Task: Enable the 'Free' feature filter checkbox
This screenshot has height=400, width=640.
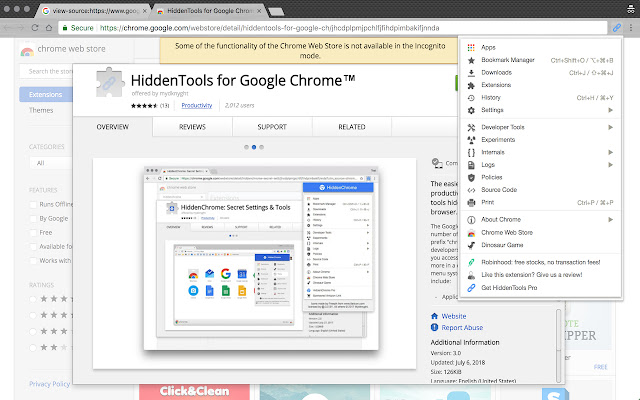Action: [x=35, y=232]
